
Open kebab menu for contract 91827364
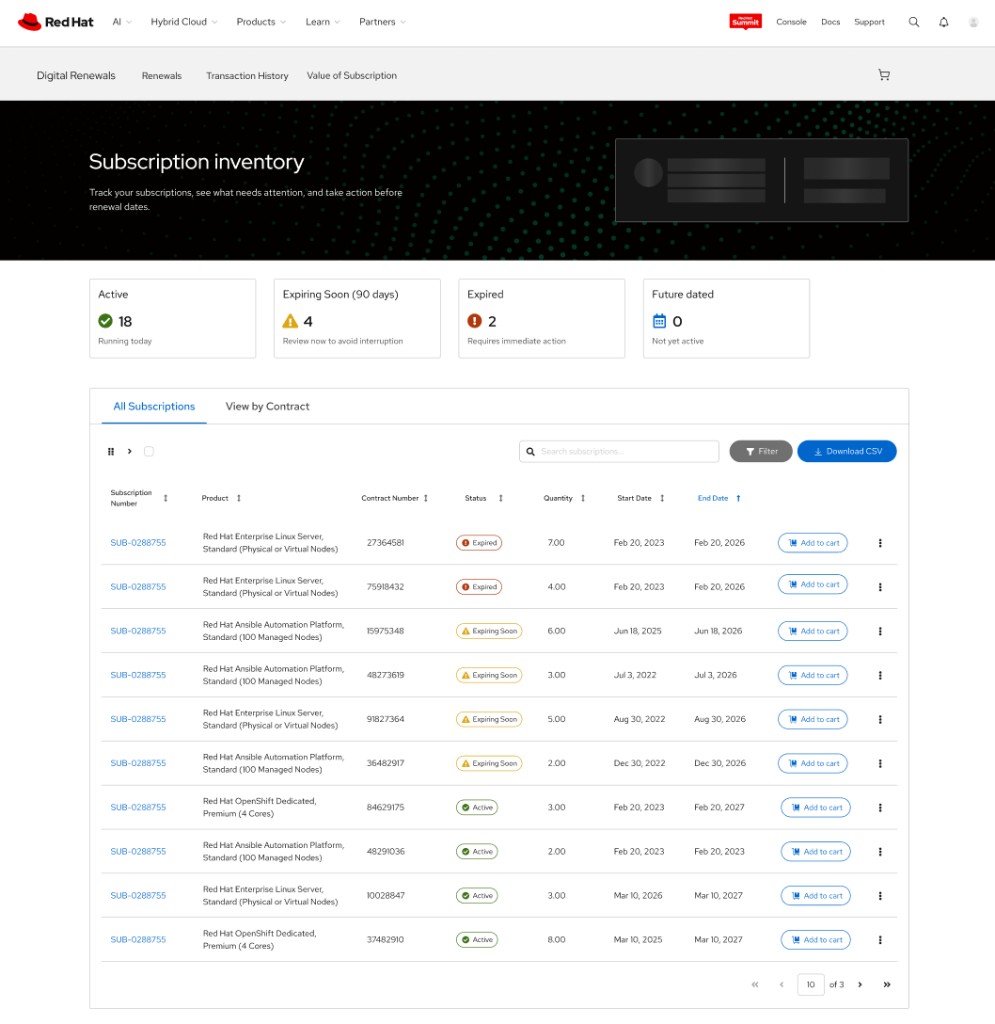coord(880,719)
